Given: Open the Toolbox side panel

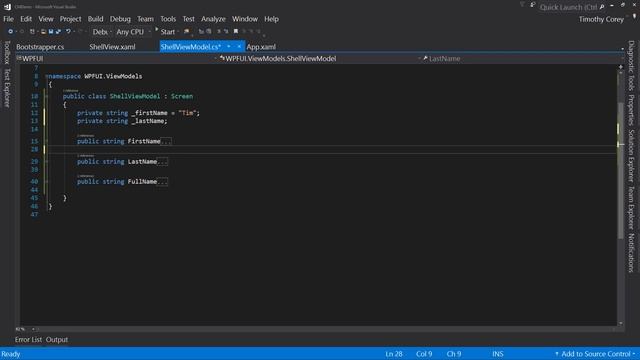Looking at the screenshot, I should coord(7,52).
